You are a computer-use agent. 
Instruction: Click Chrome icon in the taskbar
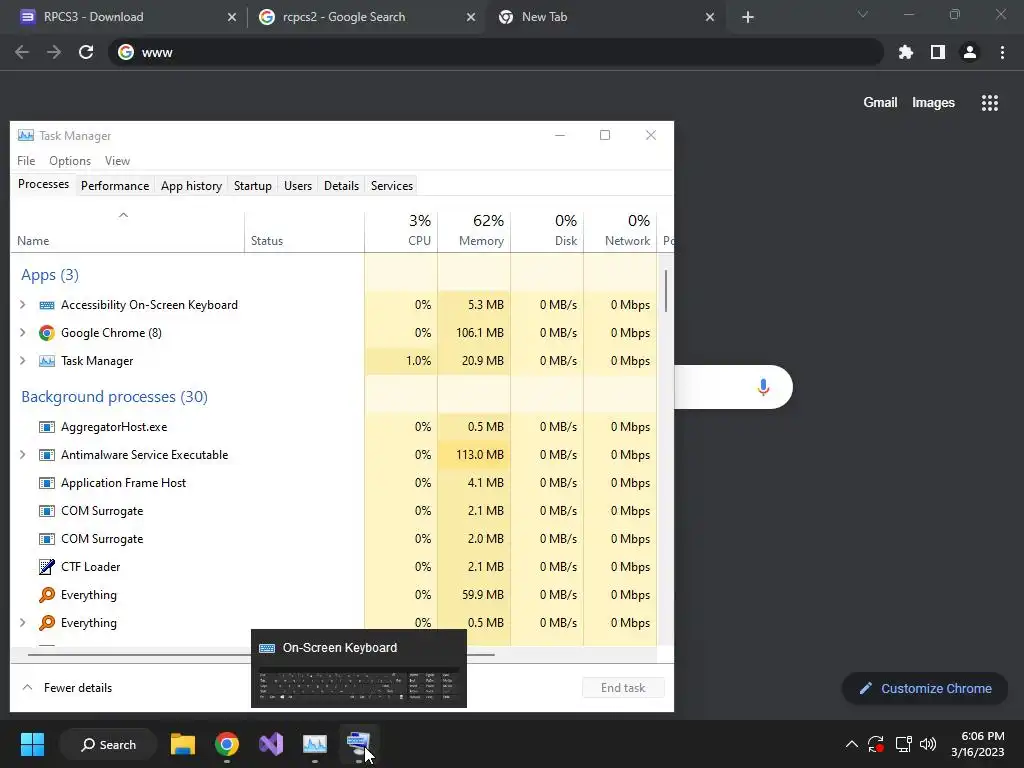coord(227,744)
